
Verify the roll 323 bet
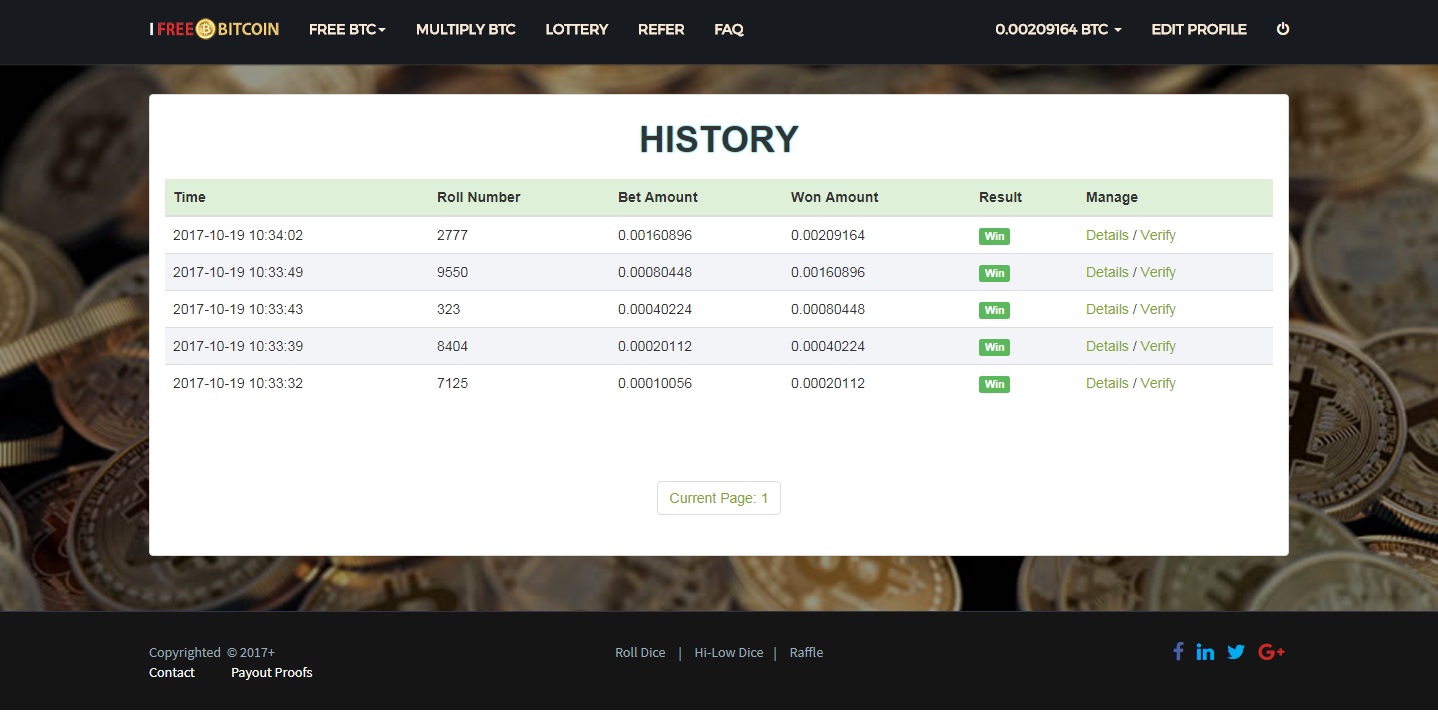click(1158, 309)
